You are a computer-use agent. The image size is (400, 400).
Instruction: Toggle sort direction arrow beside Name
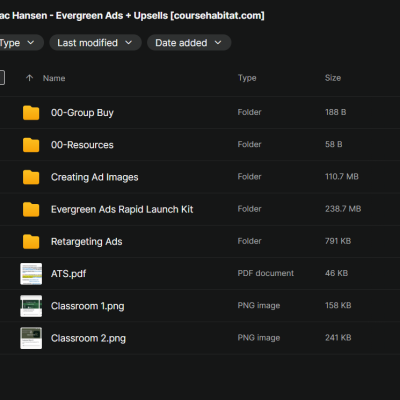click(29, 78)
